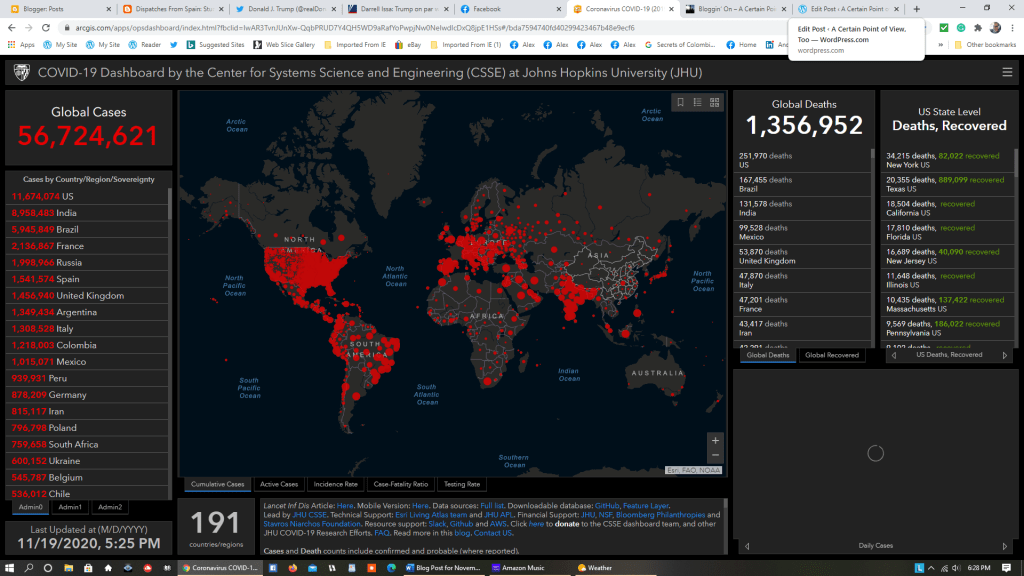Open the Weather app in taskbar

[598, 567]
